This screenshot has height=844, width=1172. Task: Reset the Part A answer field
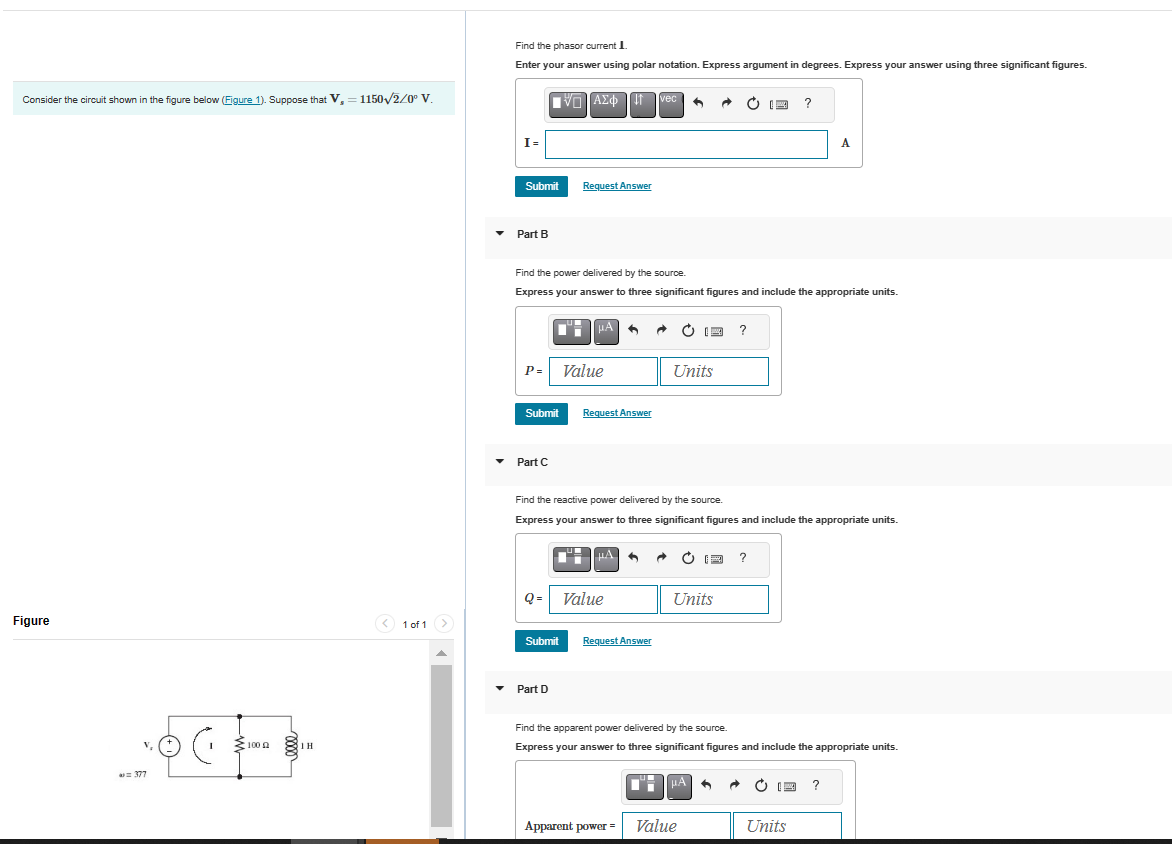pyautogui.click(x=752, y=104)
